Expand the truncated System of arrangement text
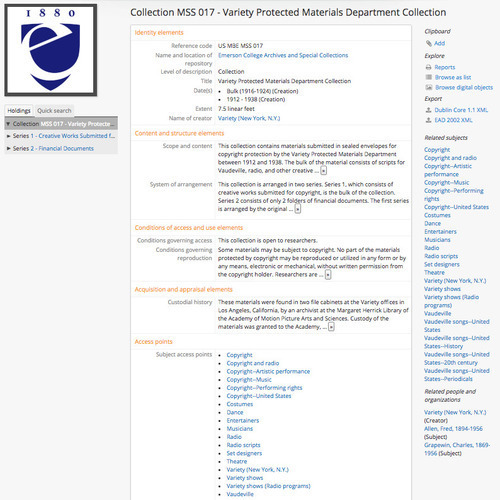500x500 pixels. click(298, 209)
